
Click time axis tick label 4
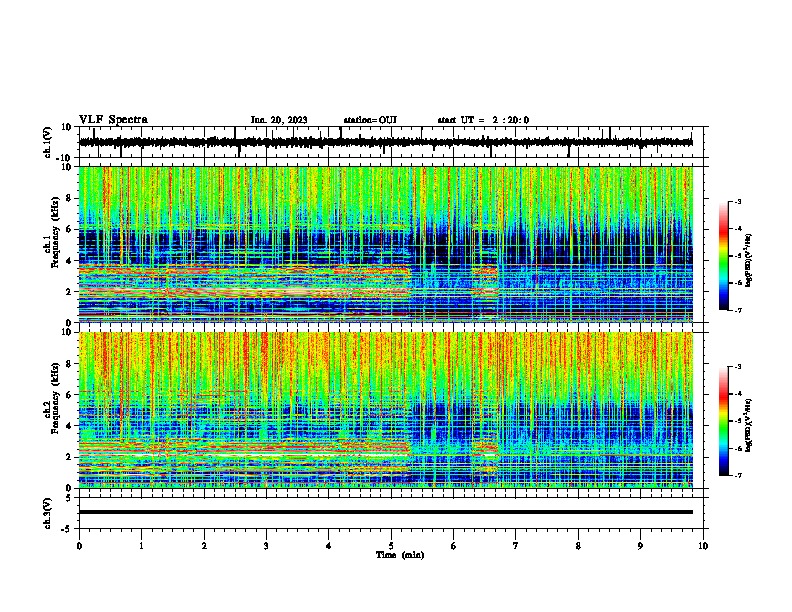329,546
